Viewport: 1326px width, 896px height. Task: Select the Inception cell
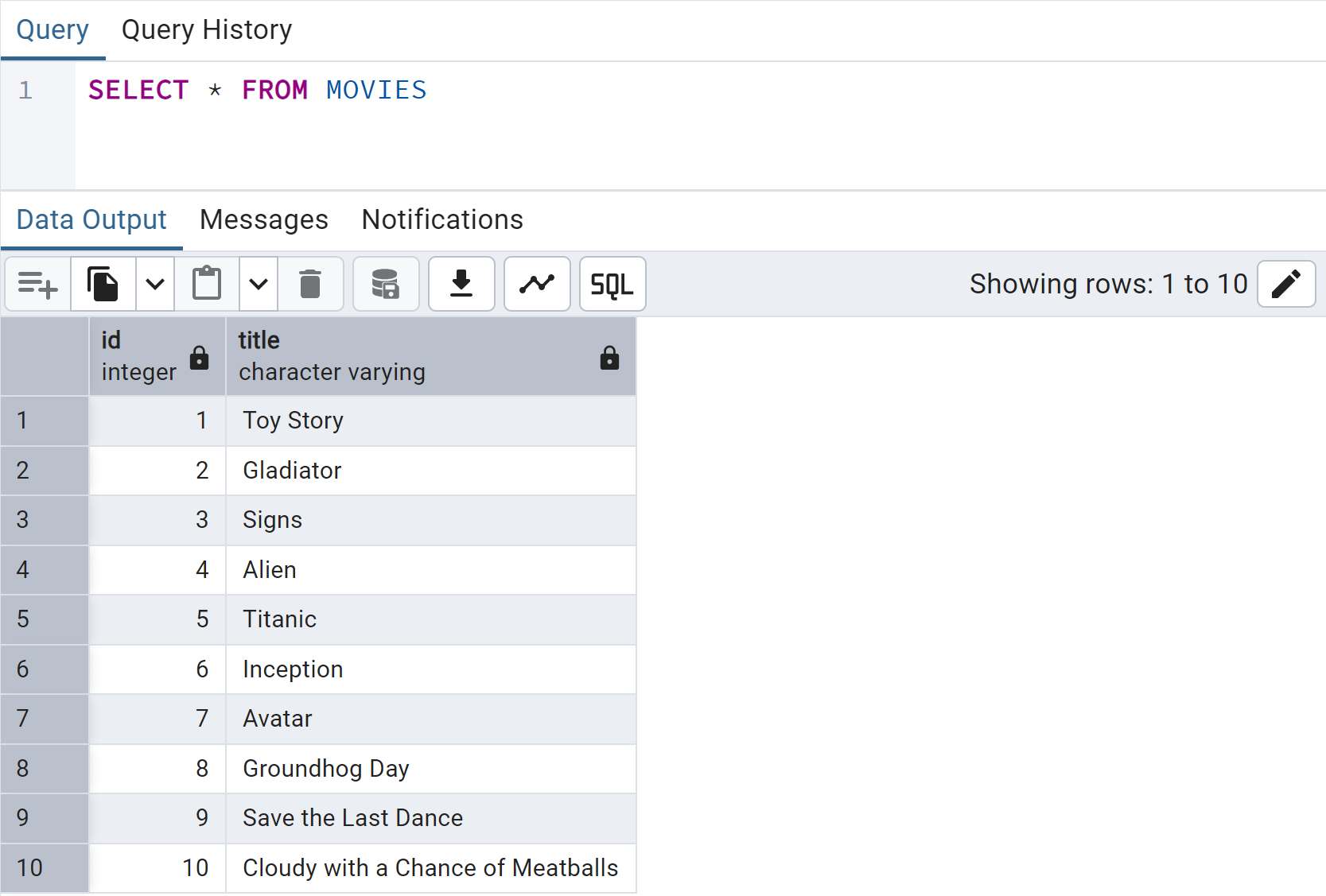[x=431, y=669]
